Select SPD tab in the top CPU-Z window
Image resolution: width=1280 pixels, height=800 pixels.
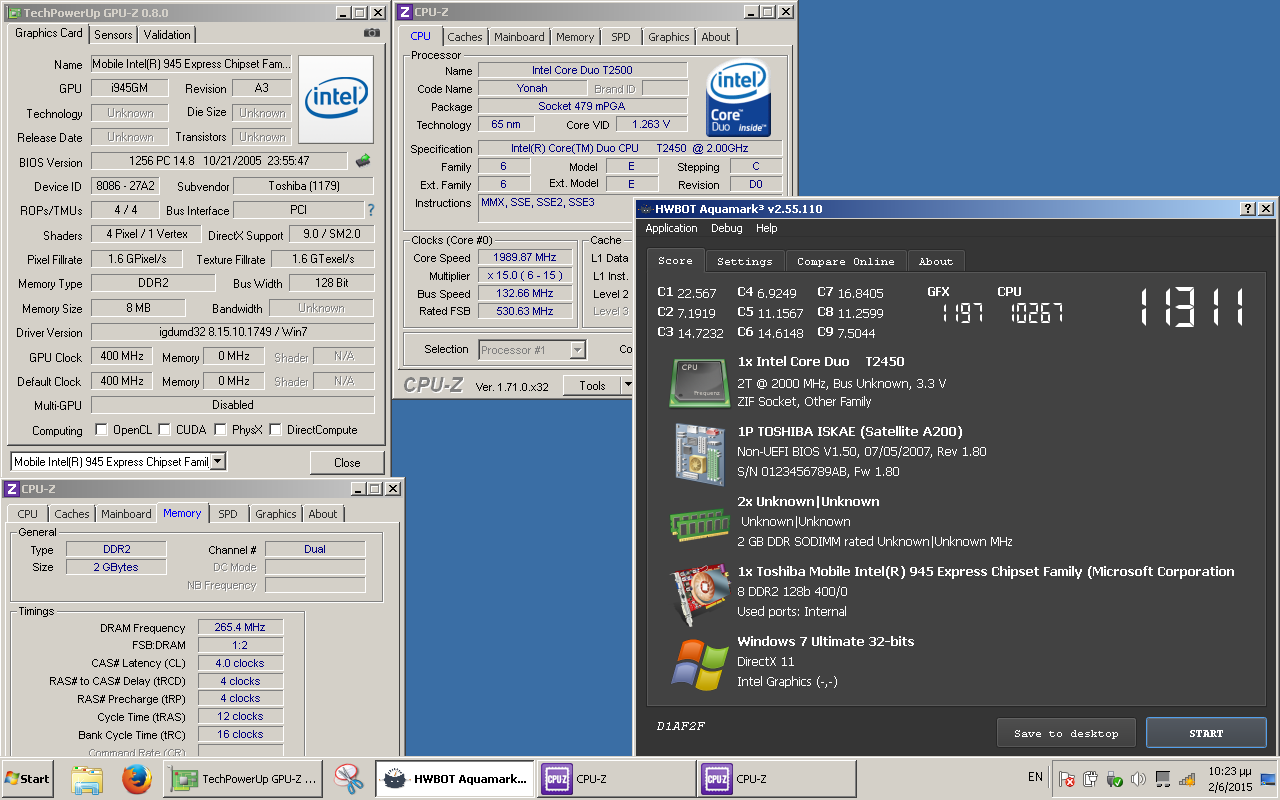point(621,37)
